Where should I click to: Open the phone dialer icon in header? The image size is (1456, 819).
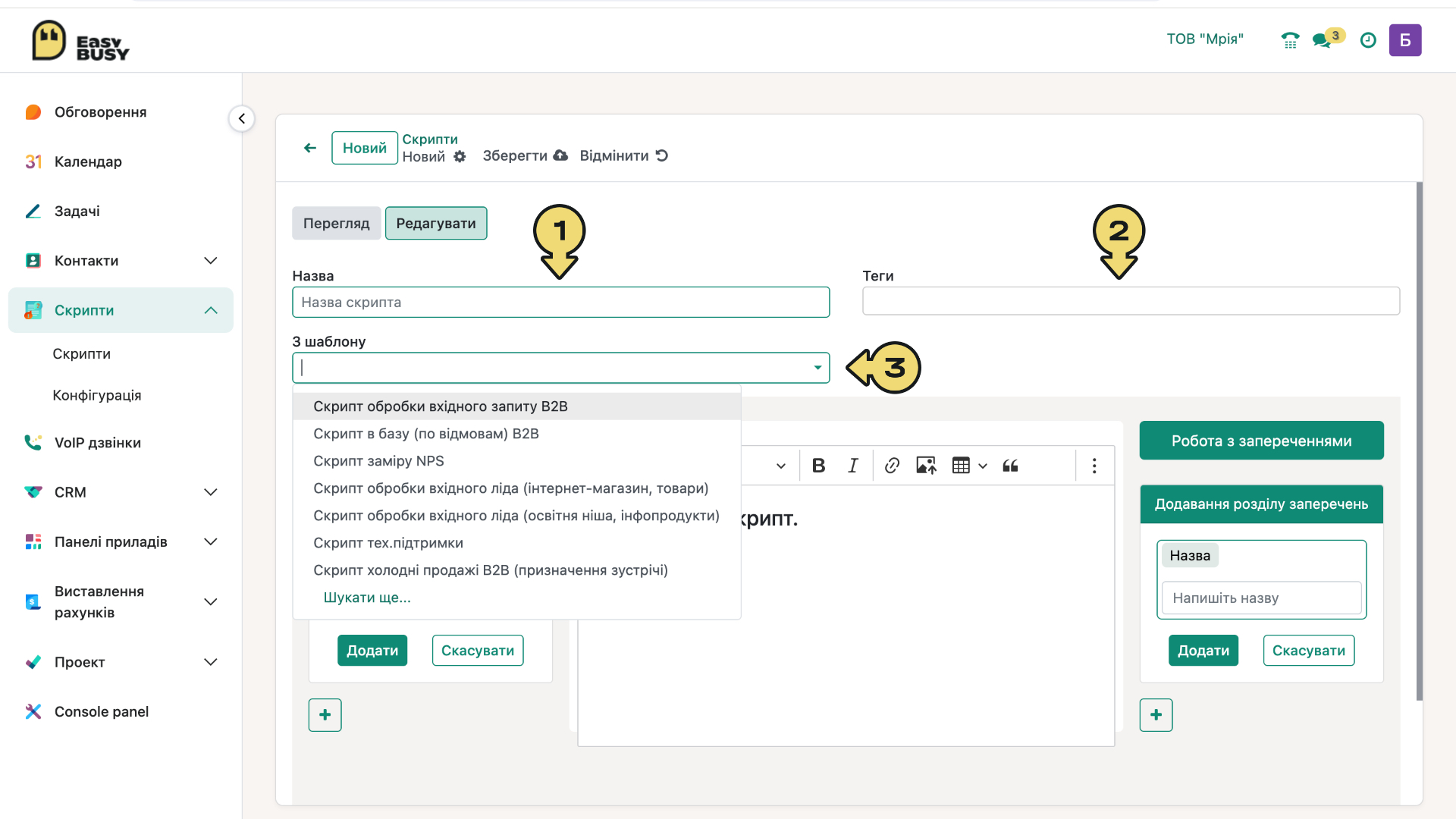pos(1290,40)
